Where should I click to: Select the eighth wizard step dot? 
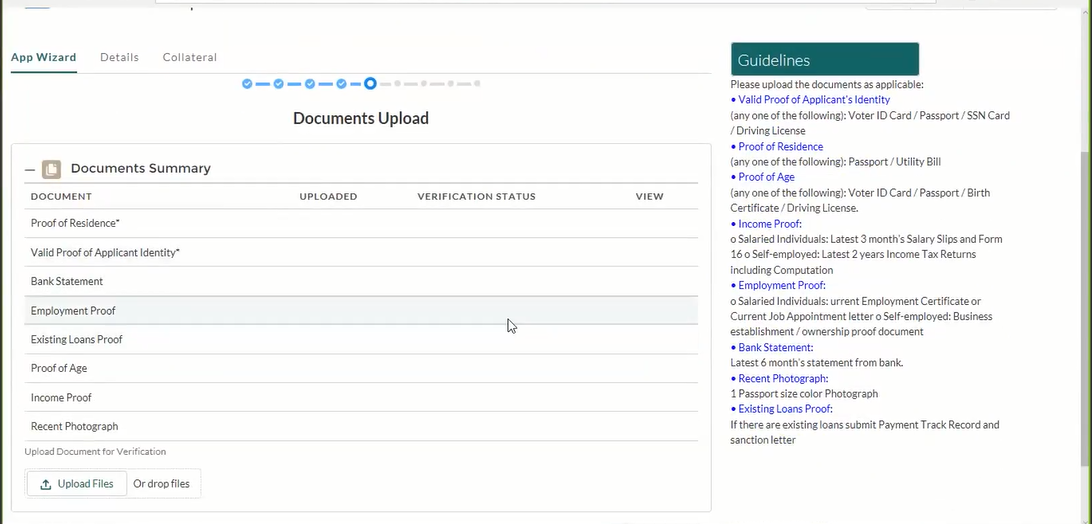click(x=451, y=84)
